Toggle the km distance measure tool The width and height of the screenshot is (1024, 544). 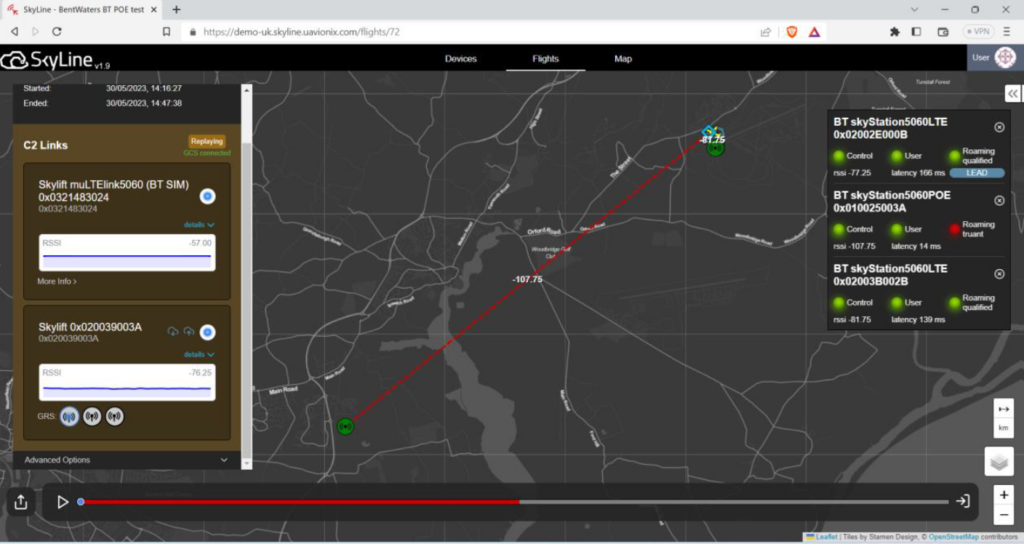1003,418
